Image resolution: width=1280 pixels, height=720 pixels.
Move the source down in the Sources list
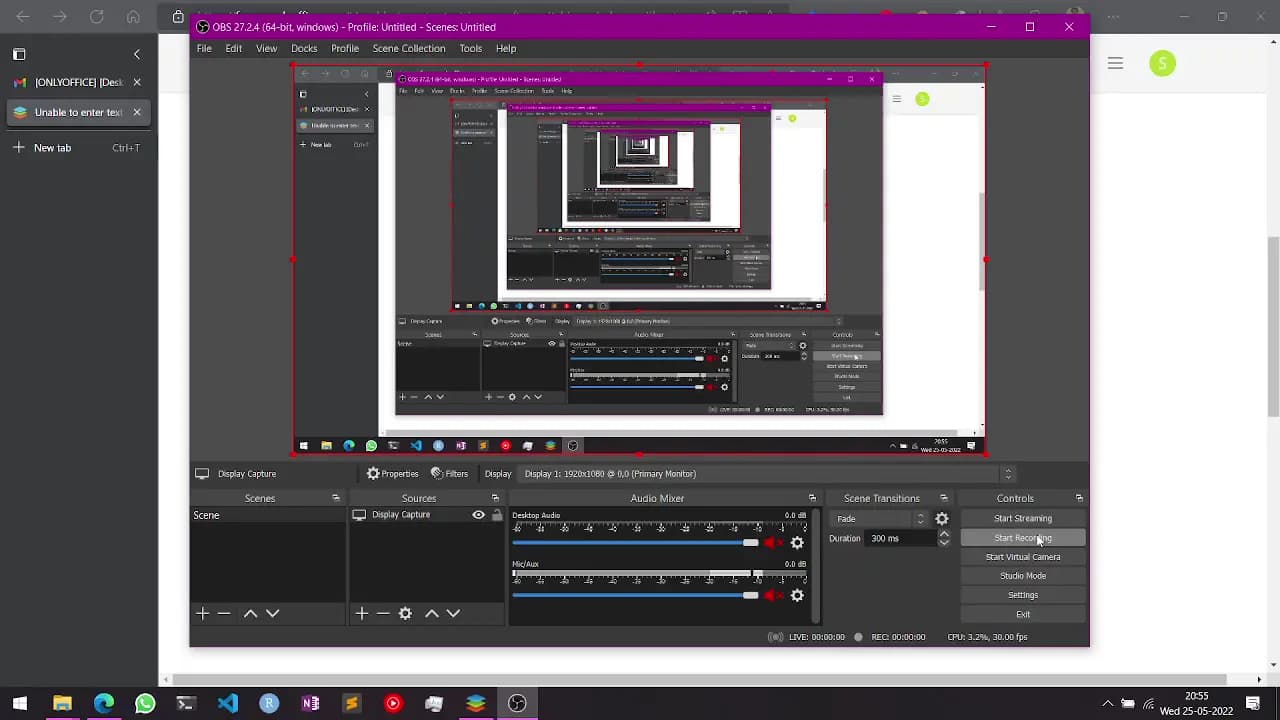pyautogui.click(x=453, y=613)
